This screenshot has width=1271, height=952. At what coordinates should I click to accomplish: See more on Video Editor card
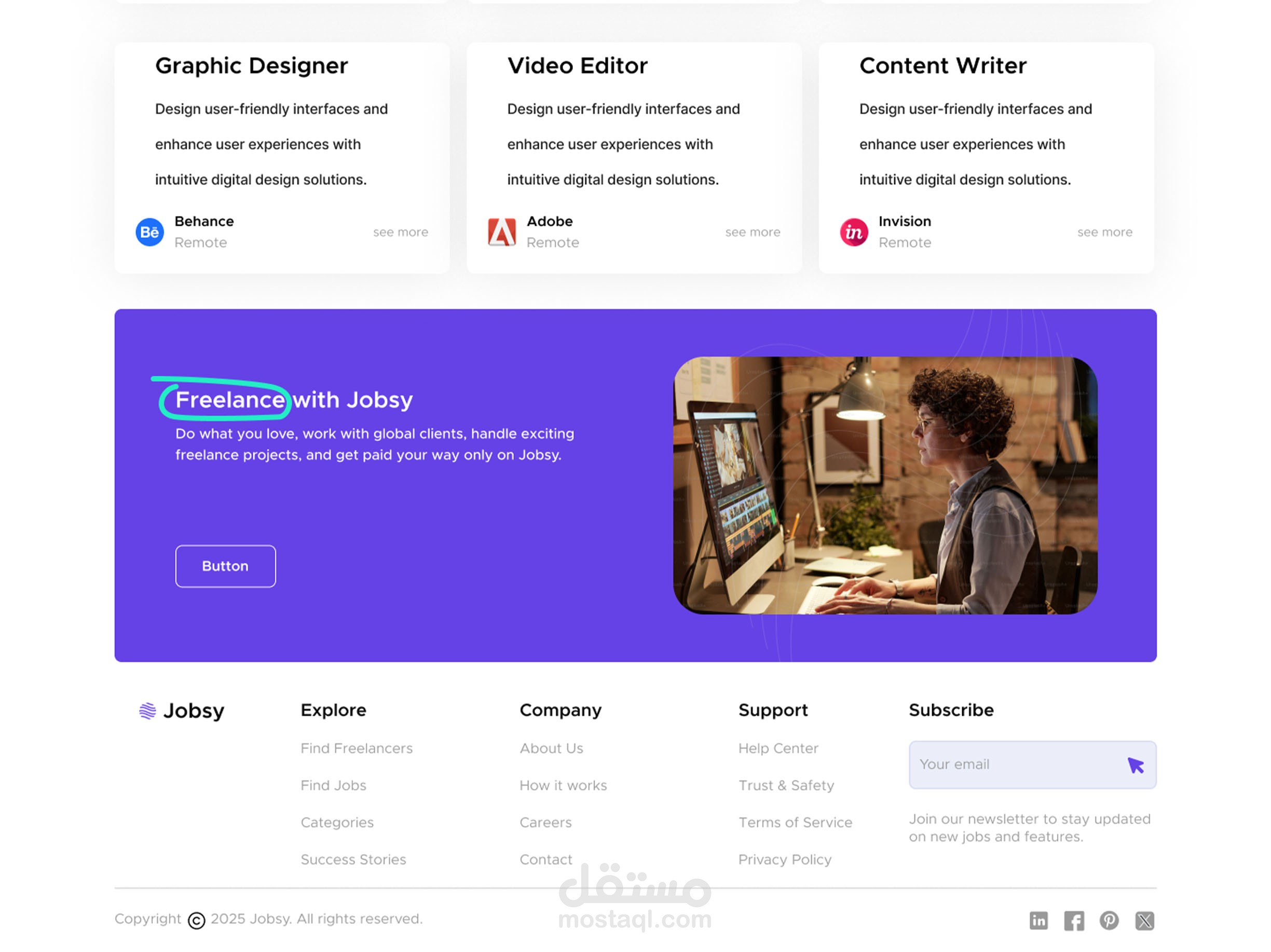click(752, 232)
